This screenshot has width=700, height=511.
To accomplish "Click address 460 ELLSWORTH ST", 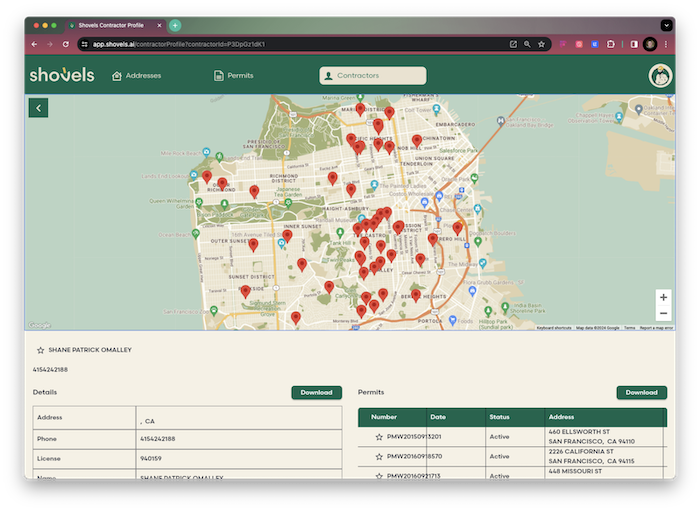I will coord(579,432).
